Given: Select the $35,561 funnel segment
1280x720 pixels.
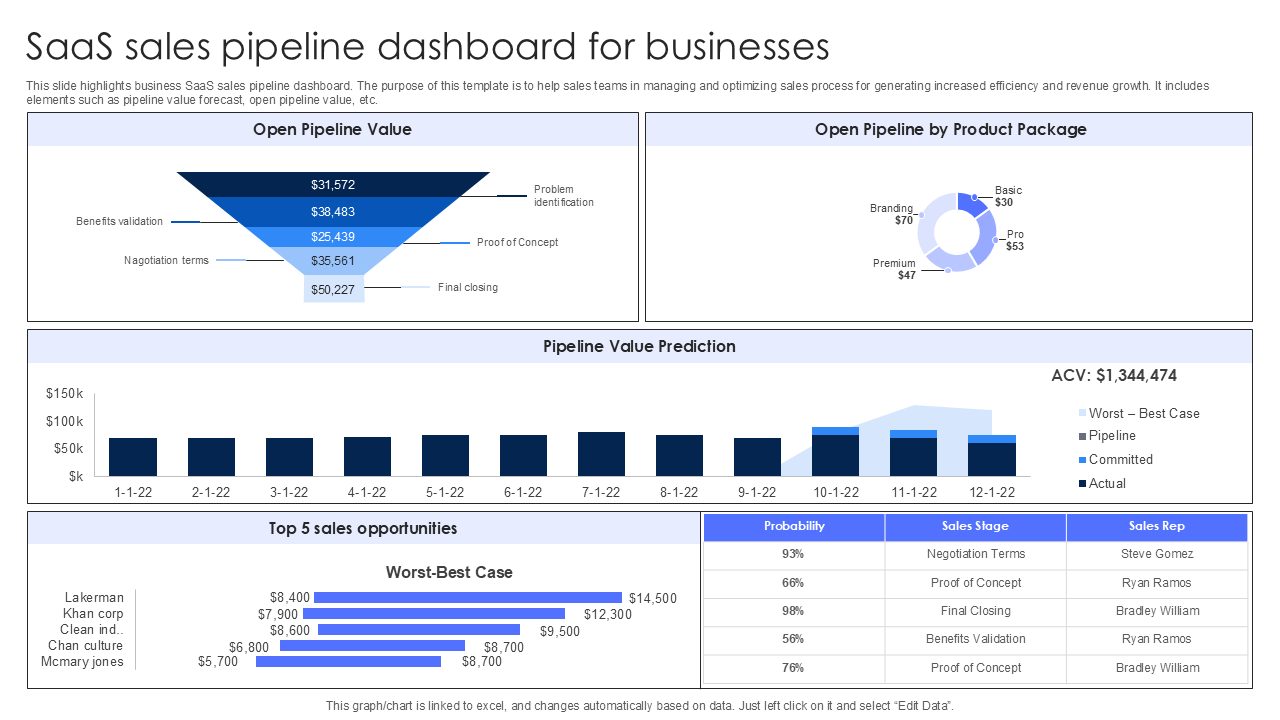Looking at the screenshot, I should click(x=333, y=261).
